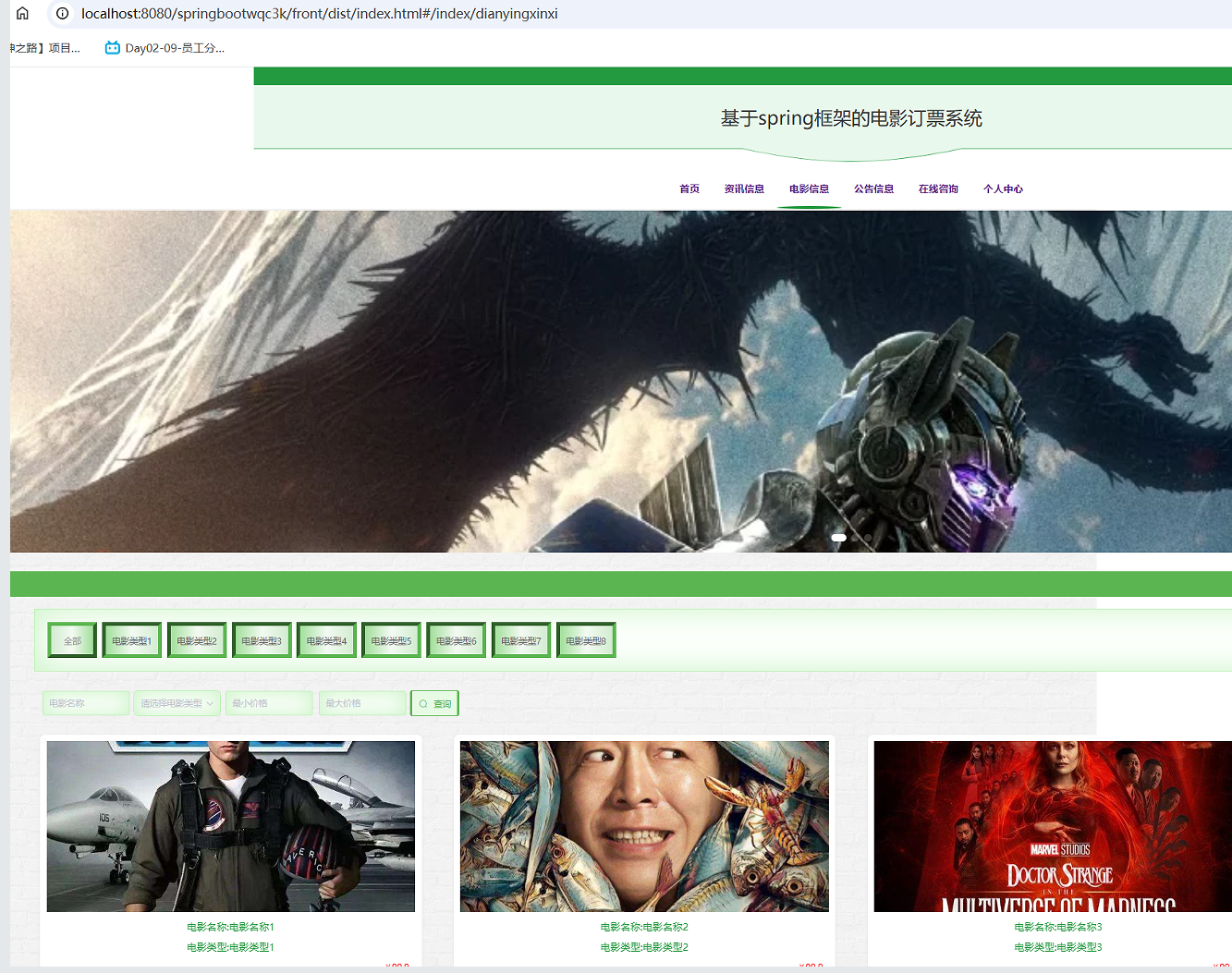1232x973 pixels.
Task: Filter by 电影类型1
Action: coord(132,640)
